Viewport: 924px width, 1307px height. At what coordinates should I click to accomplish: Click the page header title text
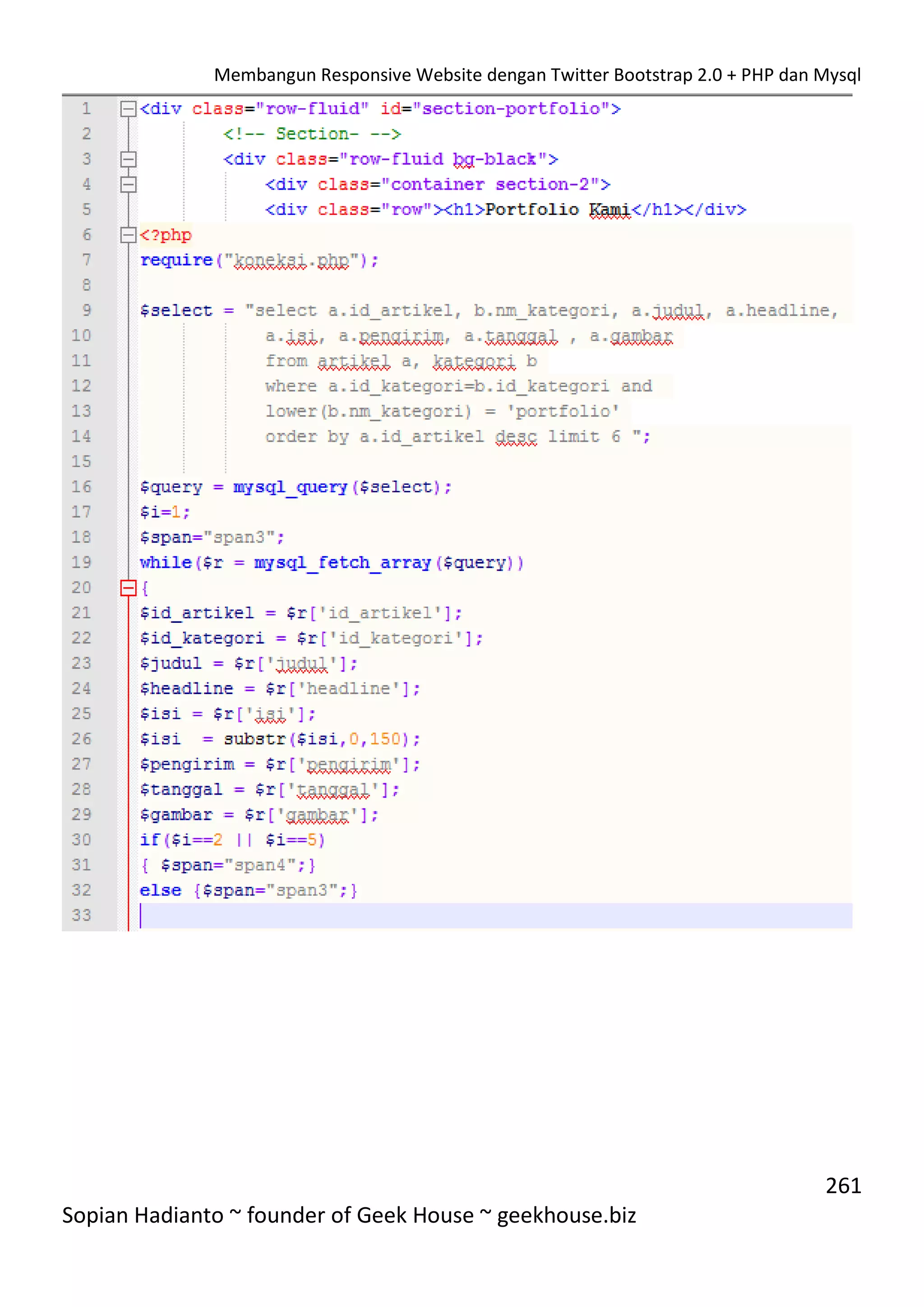[x=537, y=75]
